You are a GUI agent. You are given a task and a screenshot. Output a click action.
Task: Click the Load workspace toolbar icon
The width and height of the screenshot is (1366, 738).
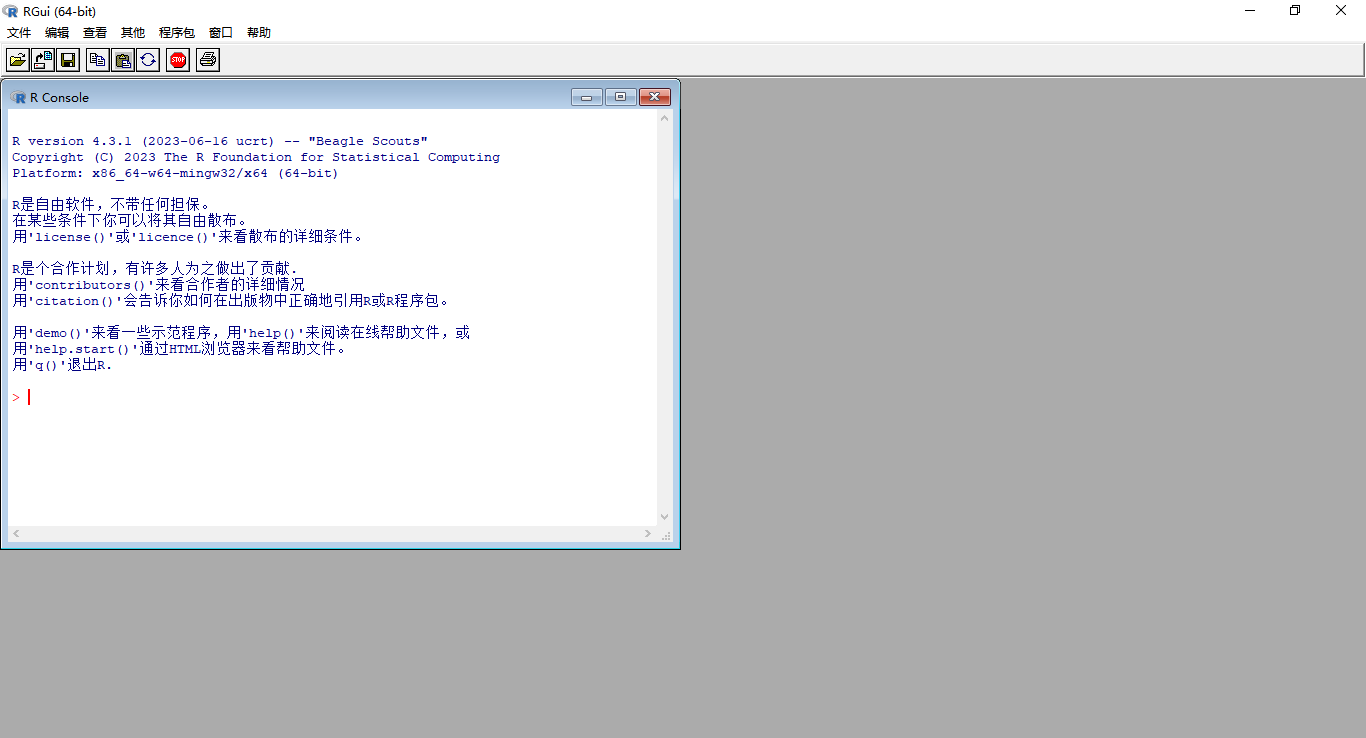pyautogui.click(x=43, y=60)
